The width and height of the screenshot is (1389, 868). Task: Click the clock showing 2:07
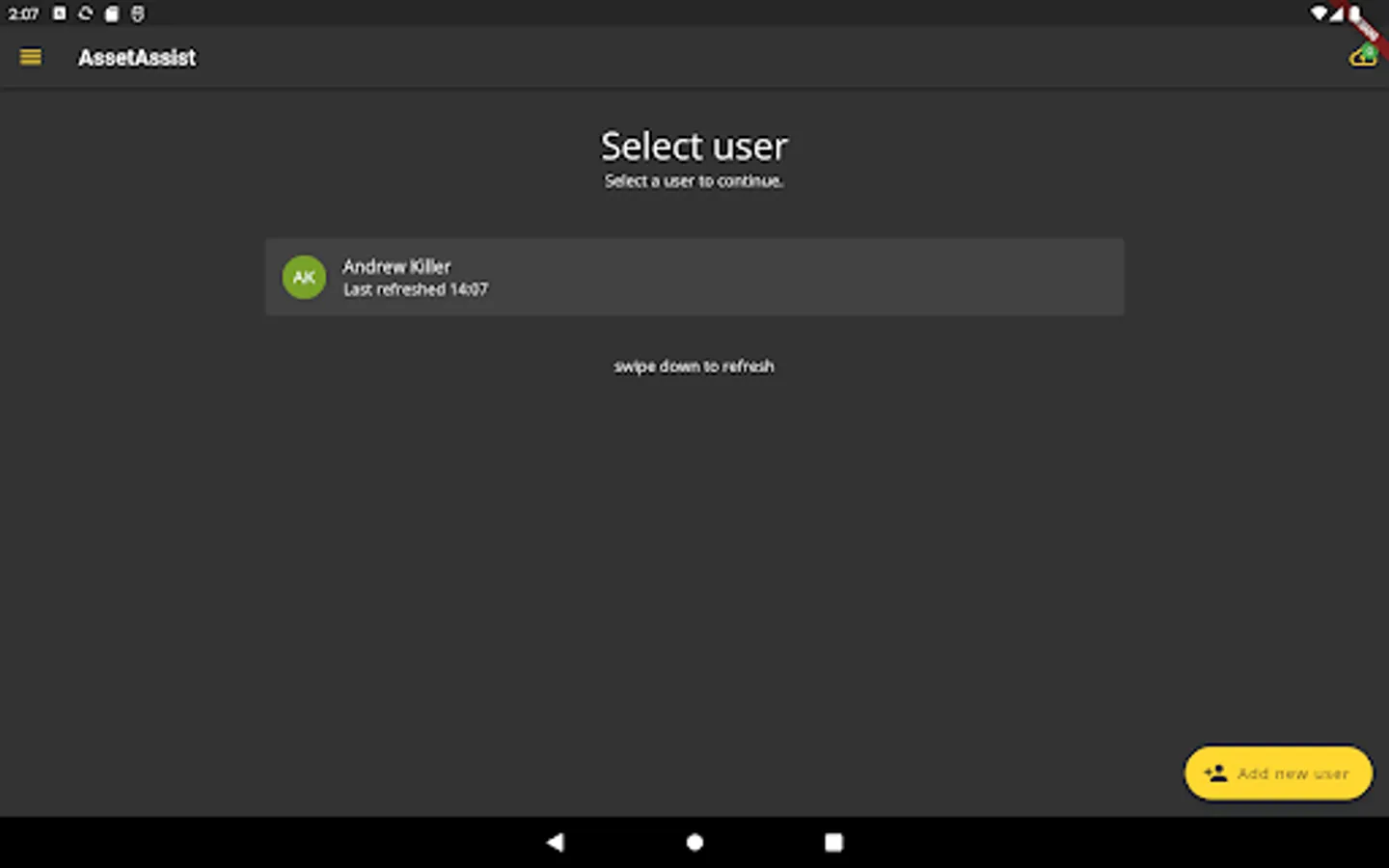[23, 14]
